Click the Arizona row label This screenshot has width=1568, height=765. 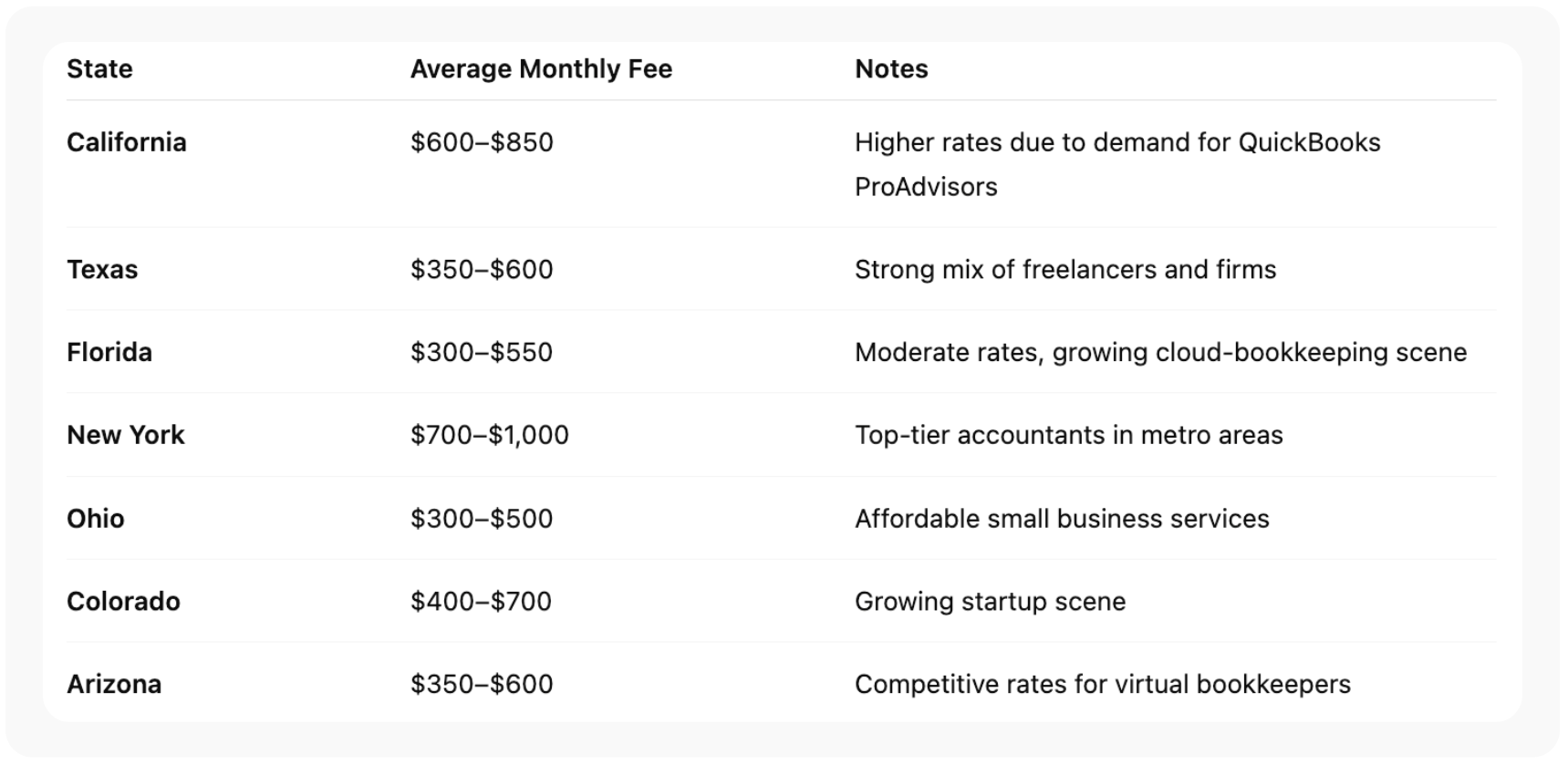point(114,685)
